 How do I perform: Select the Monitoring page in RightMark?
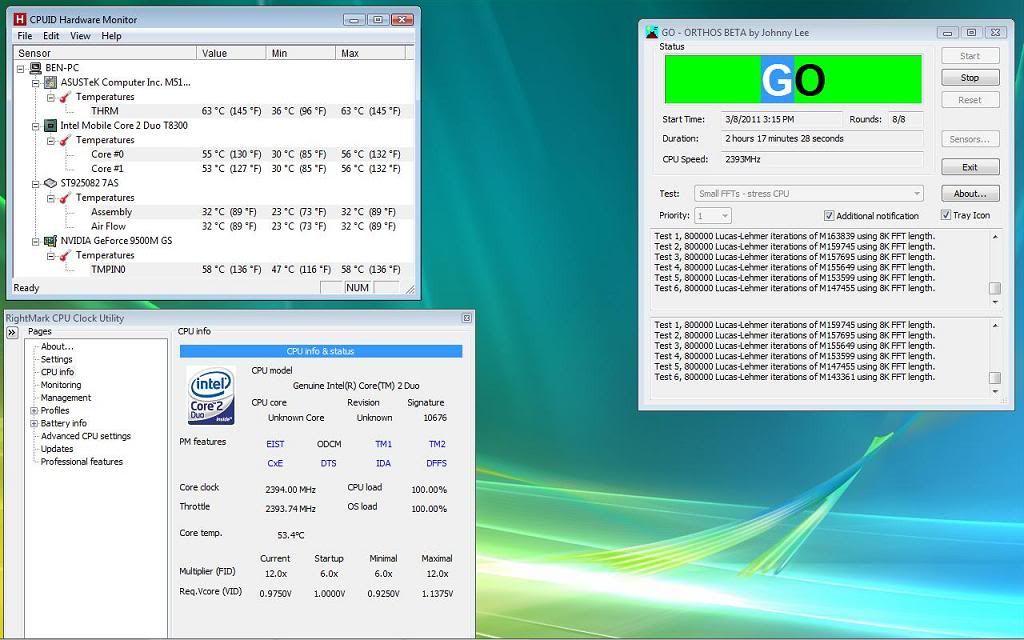[61, 385]
